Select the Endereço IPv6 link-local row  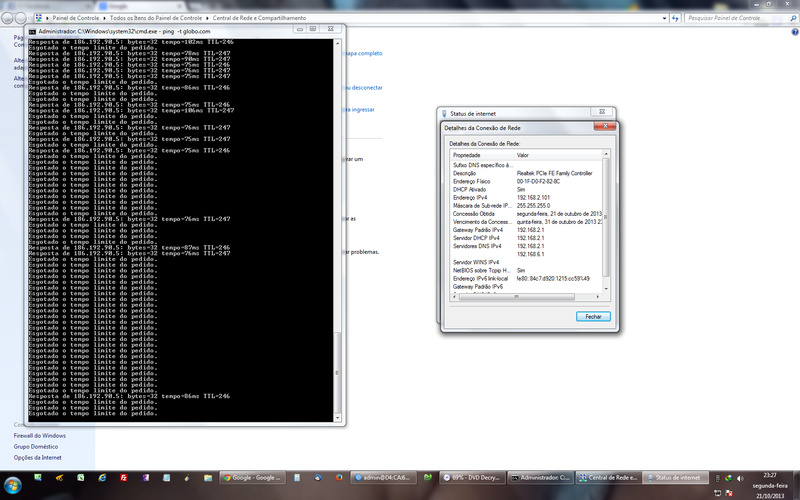pyautogui.click(x=526, y=279)
